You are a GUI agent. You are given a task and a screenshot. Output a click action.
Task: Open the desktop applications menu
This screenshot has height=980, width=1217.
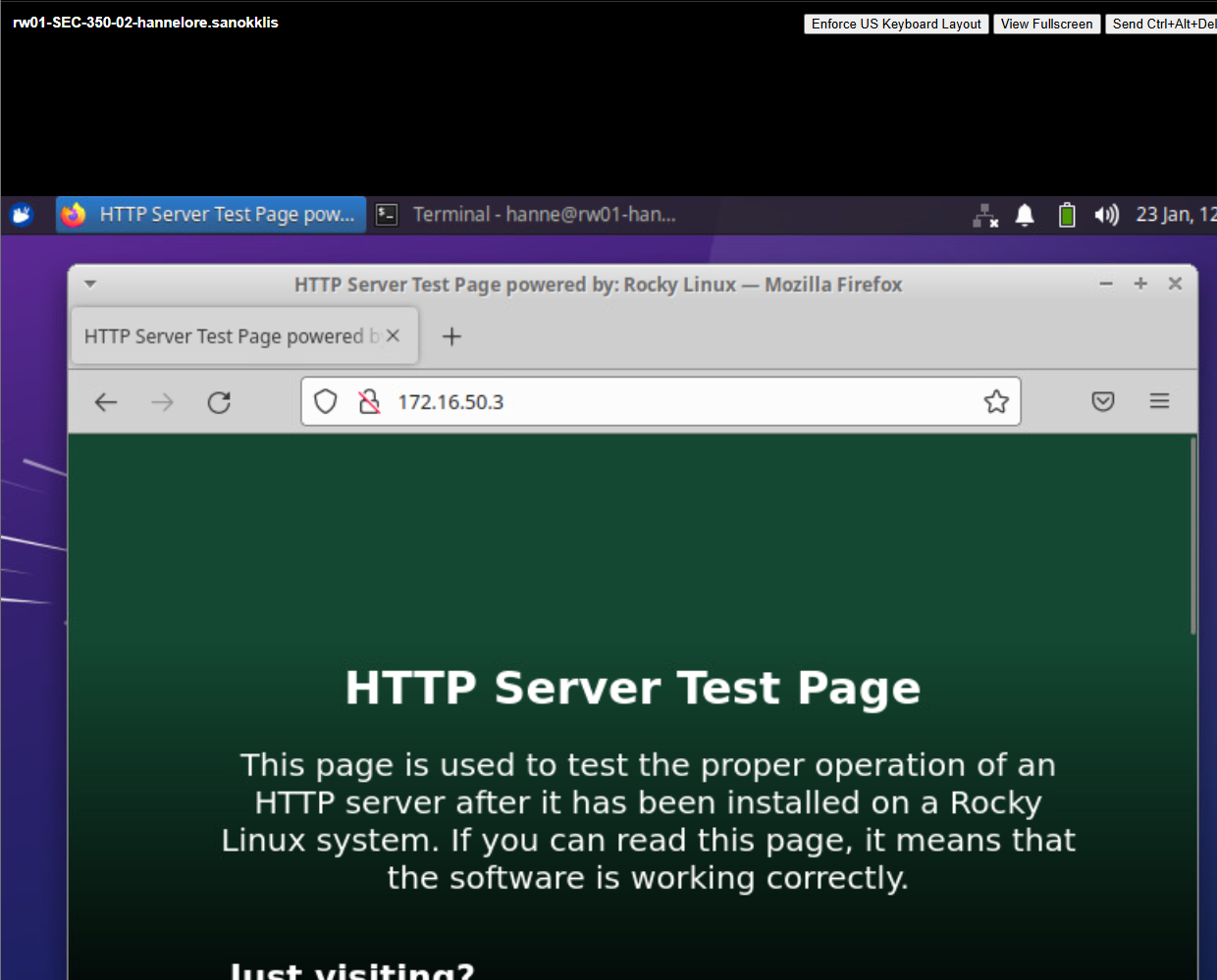coord(22,215)
